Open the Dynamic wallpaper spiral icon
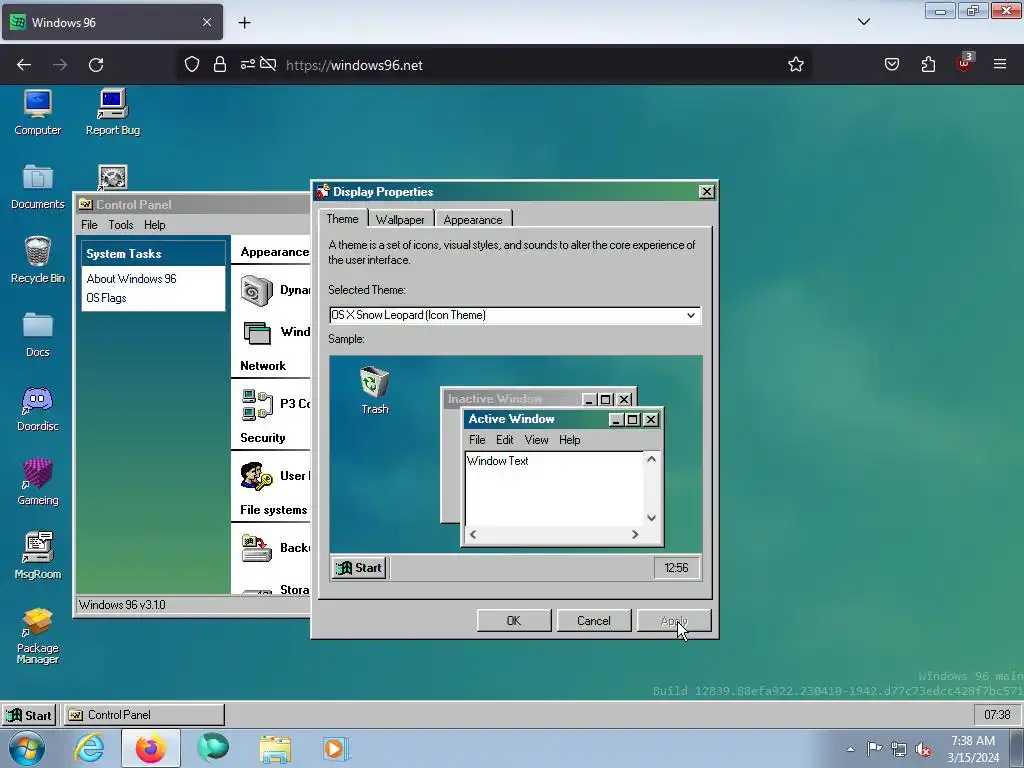The width and height of the screenshot is (1024, 768). tap(257, 291)
